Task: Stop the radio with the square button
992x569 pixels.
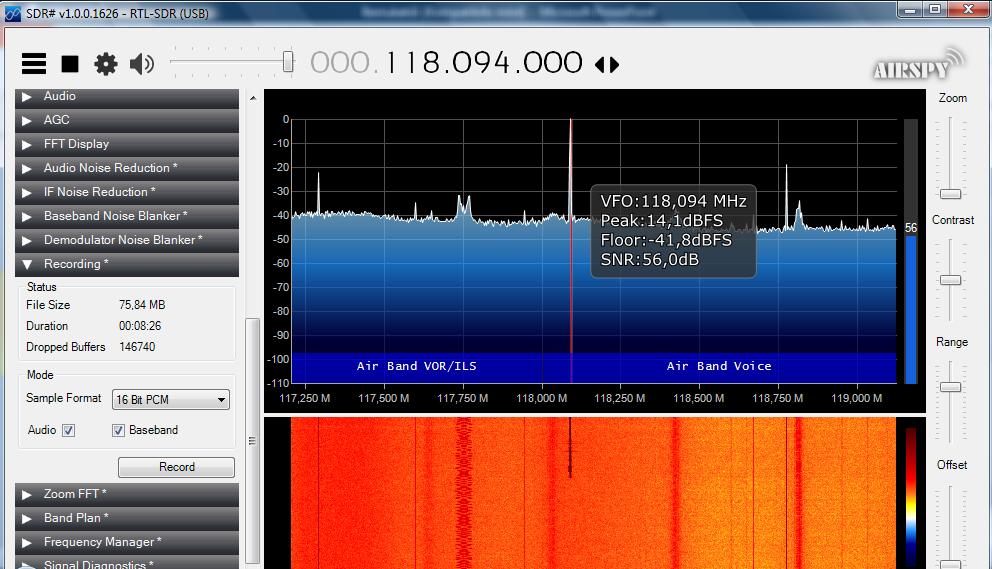Action: pos(70,64)
